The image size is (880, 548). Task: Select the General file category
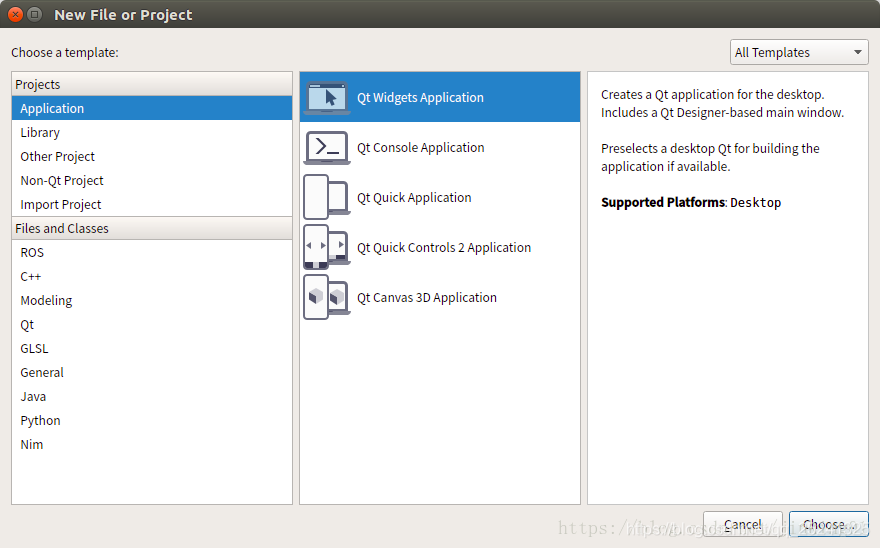click(x=152, y=372)
